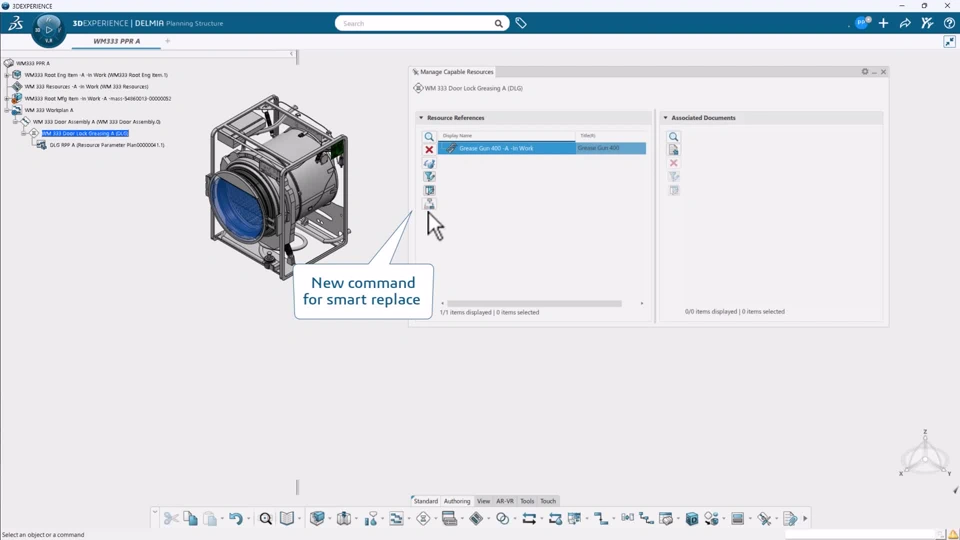Switch to the AR-VR toolbar tab
The width and height of the screenshot is (960, 540).
tap(505, 501)
